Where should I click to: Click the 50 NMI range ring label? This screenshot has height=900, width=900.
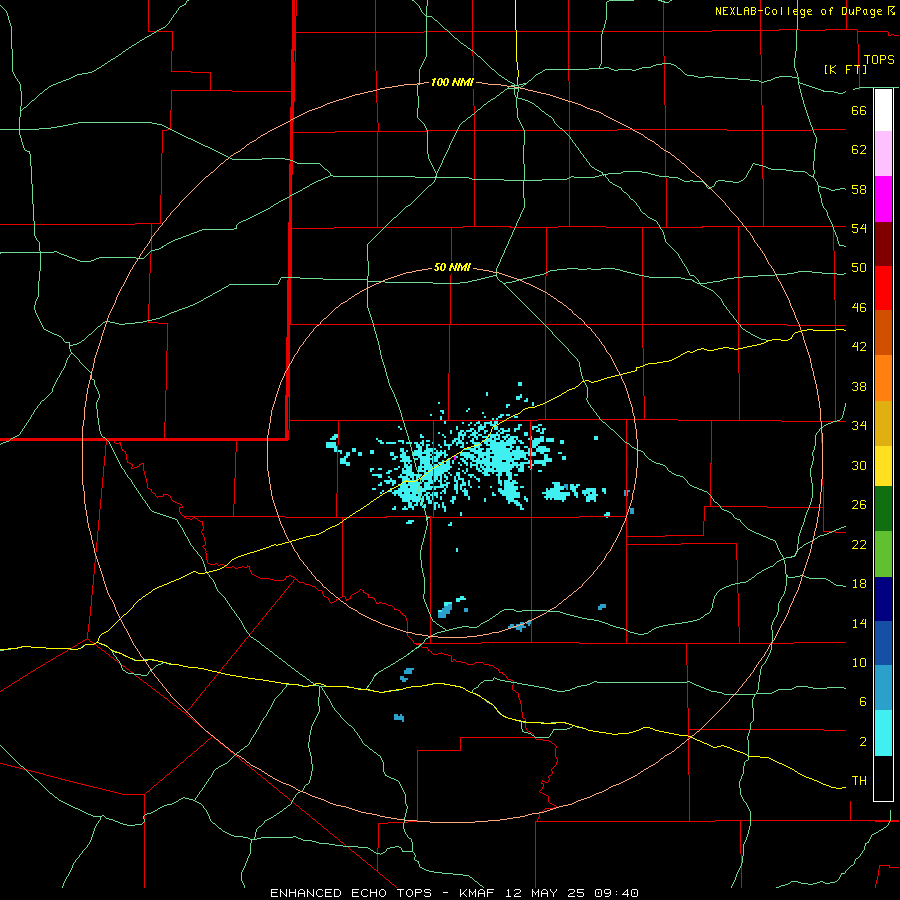pyautogui.click(x=452, y=267)
